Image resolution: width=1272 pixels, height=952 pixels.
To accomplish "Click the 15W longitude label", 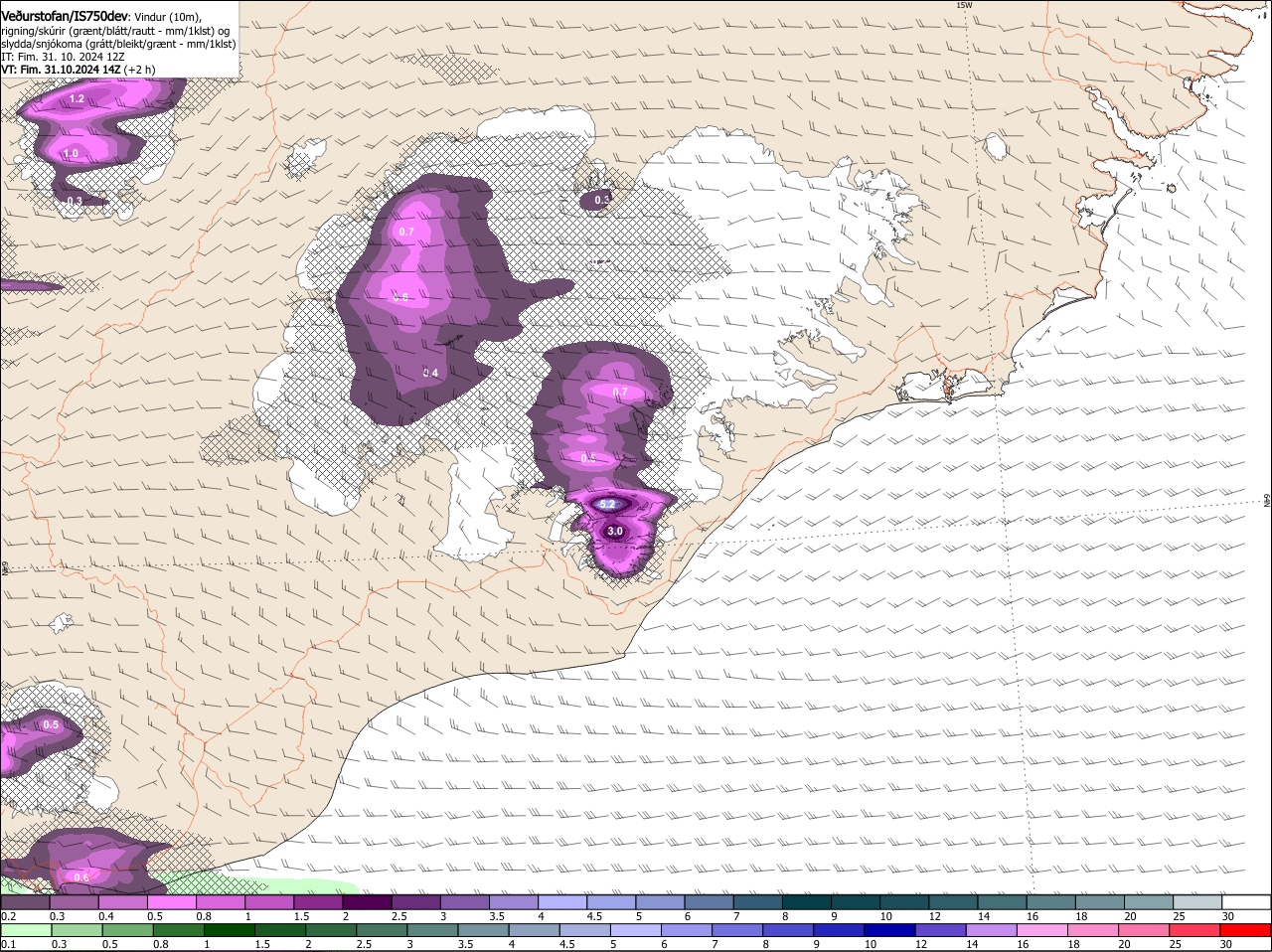I will [x=963, y=5].
